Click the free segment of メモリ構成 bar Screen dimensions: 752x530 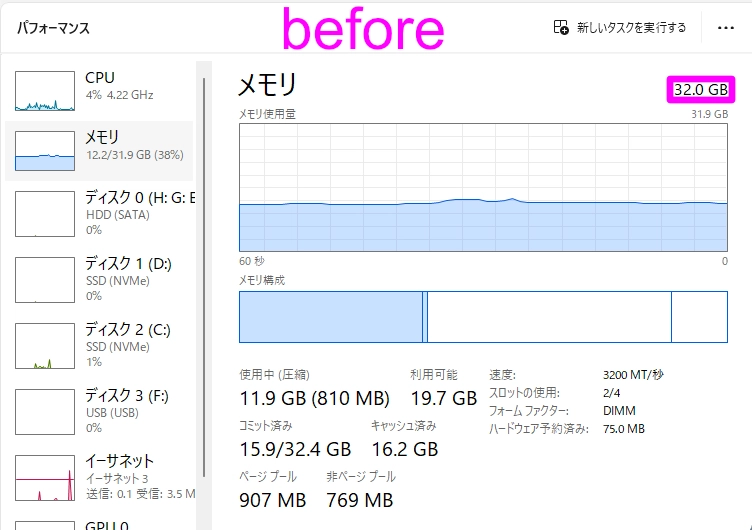(x=699, y=317)
